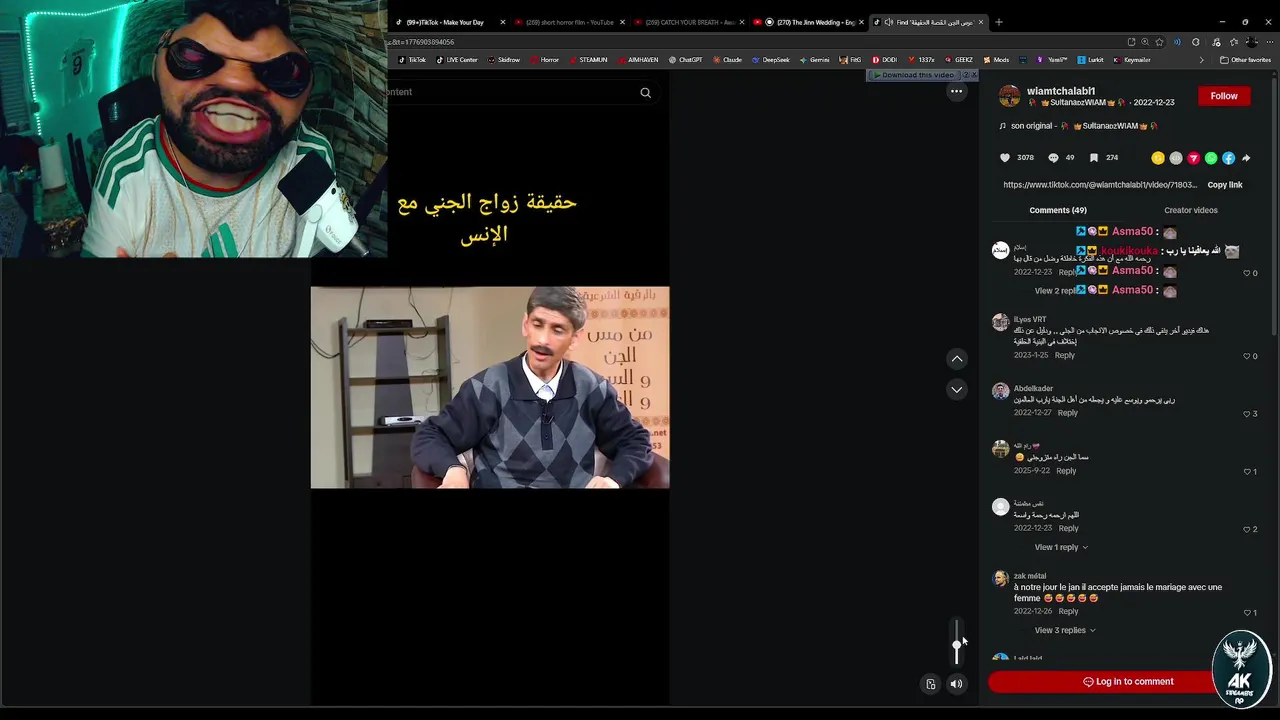Click Copy link
The width and height of the screenshot is (1280, 720).
tap(1224, 185)
